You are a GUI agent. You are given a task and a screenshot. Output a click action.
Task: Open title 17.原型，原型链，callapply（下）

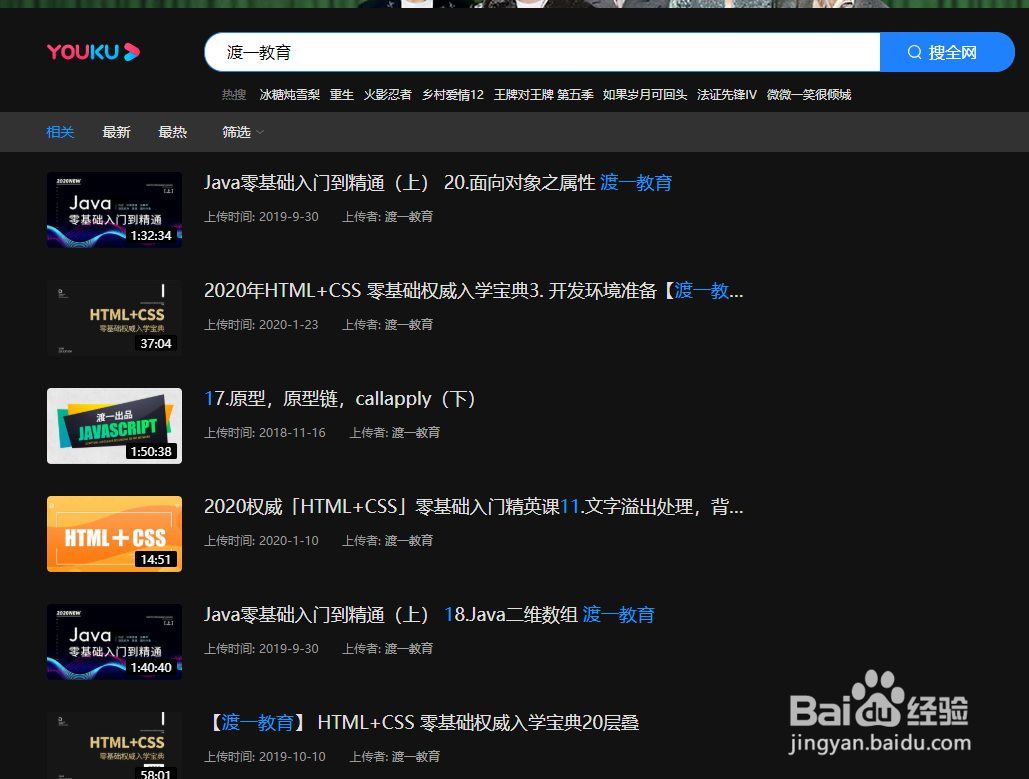339,398
